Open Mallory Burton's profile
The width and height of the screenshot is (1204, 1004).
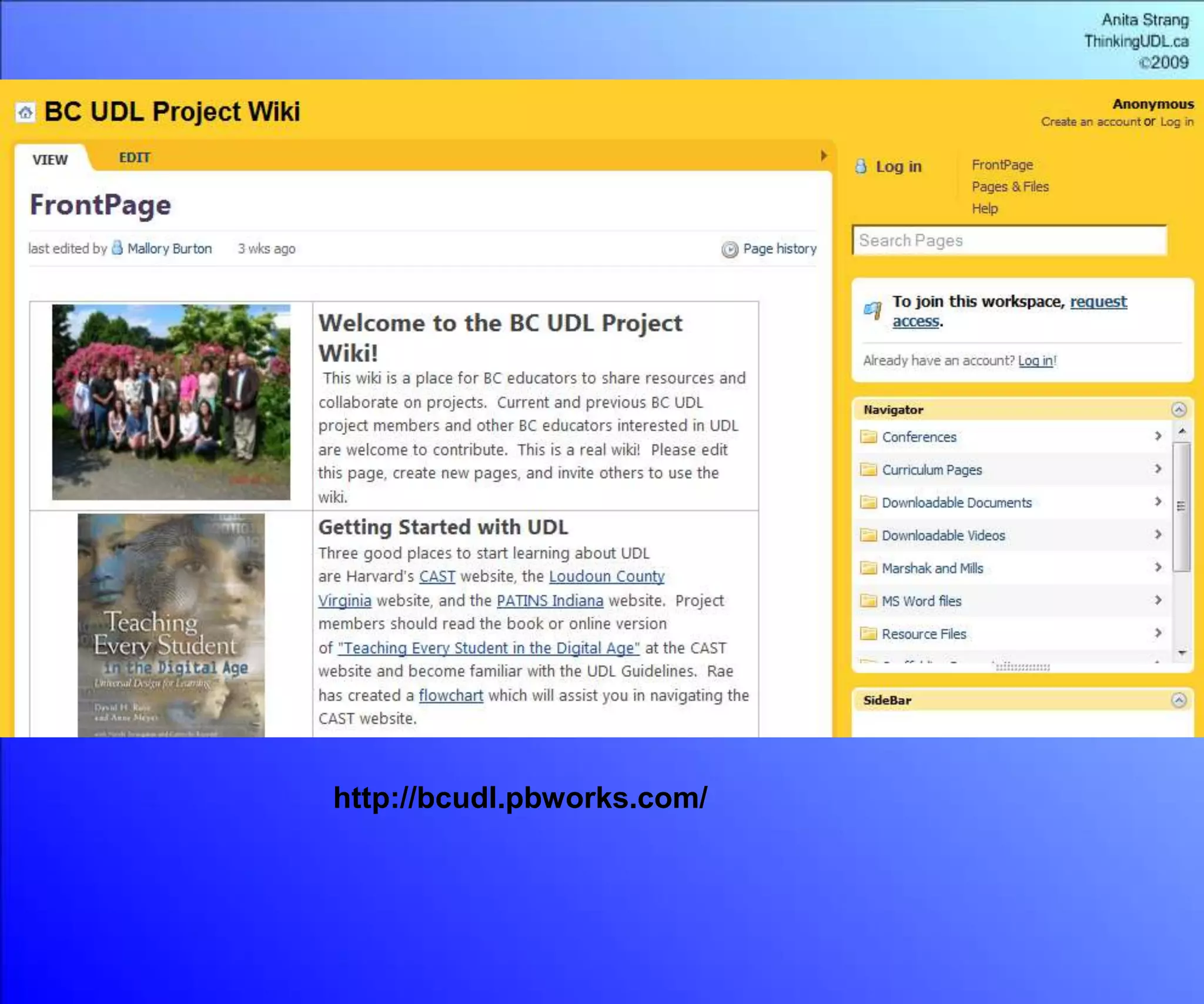tap(169, 249)
